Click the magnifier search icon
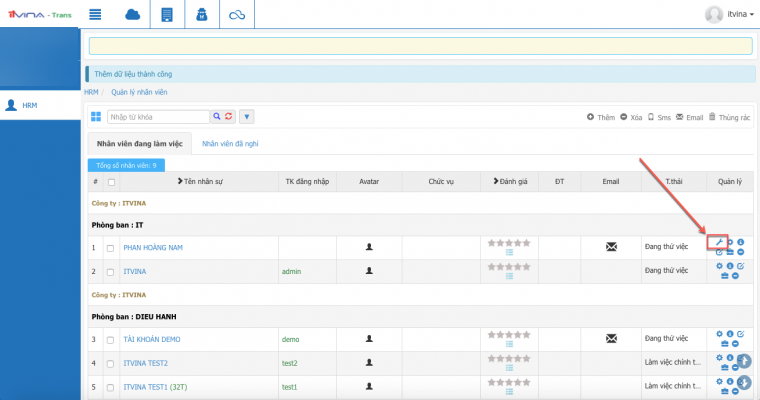 pos(215,117)
